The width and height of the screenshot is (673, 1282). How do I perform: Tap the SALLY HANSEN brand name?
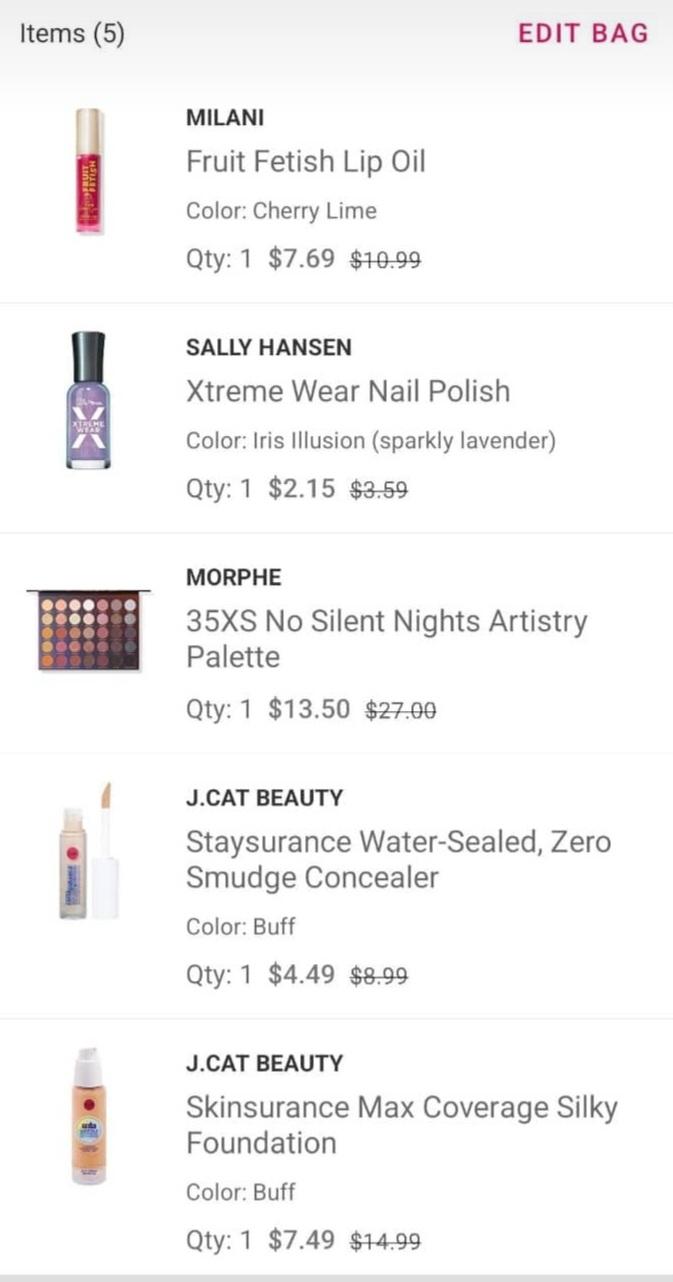click(x=268, y=347)
